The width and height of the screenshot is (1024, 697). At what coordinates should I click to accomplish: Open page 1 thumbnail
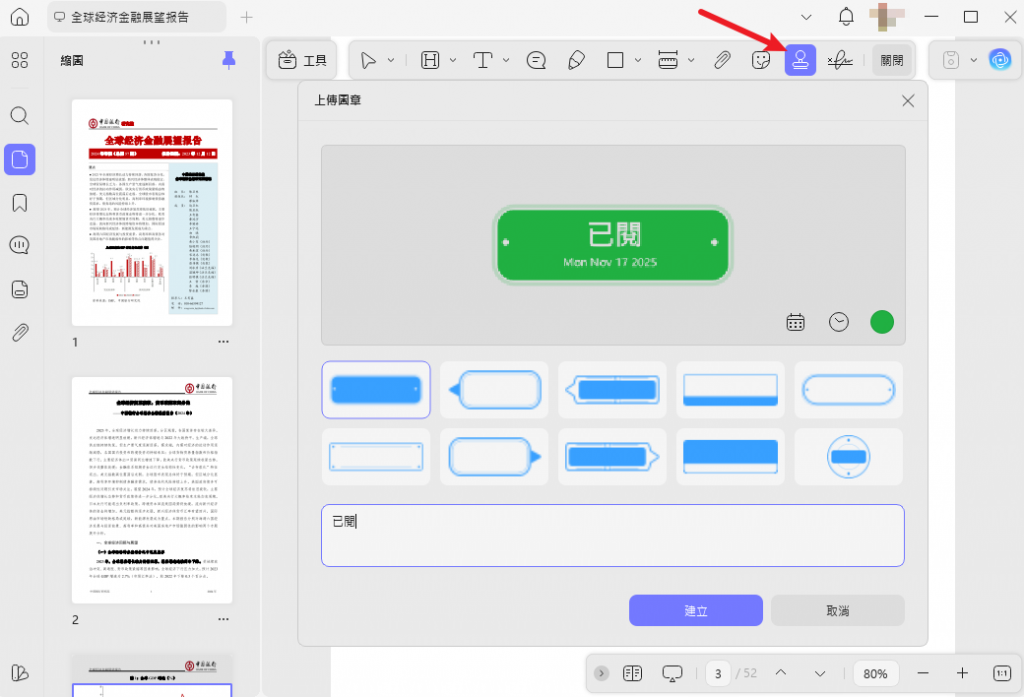(x=152, y=212)
